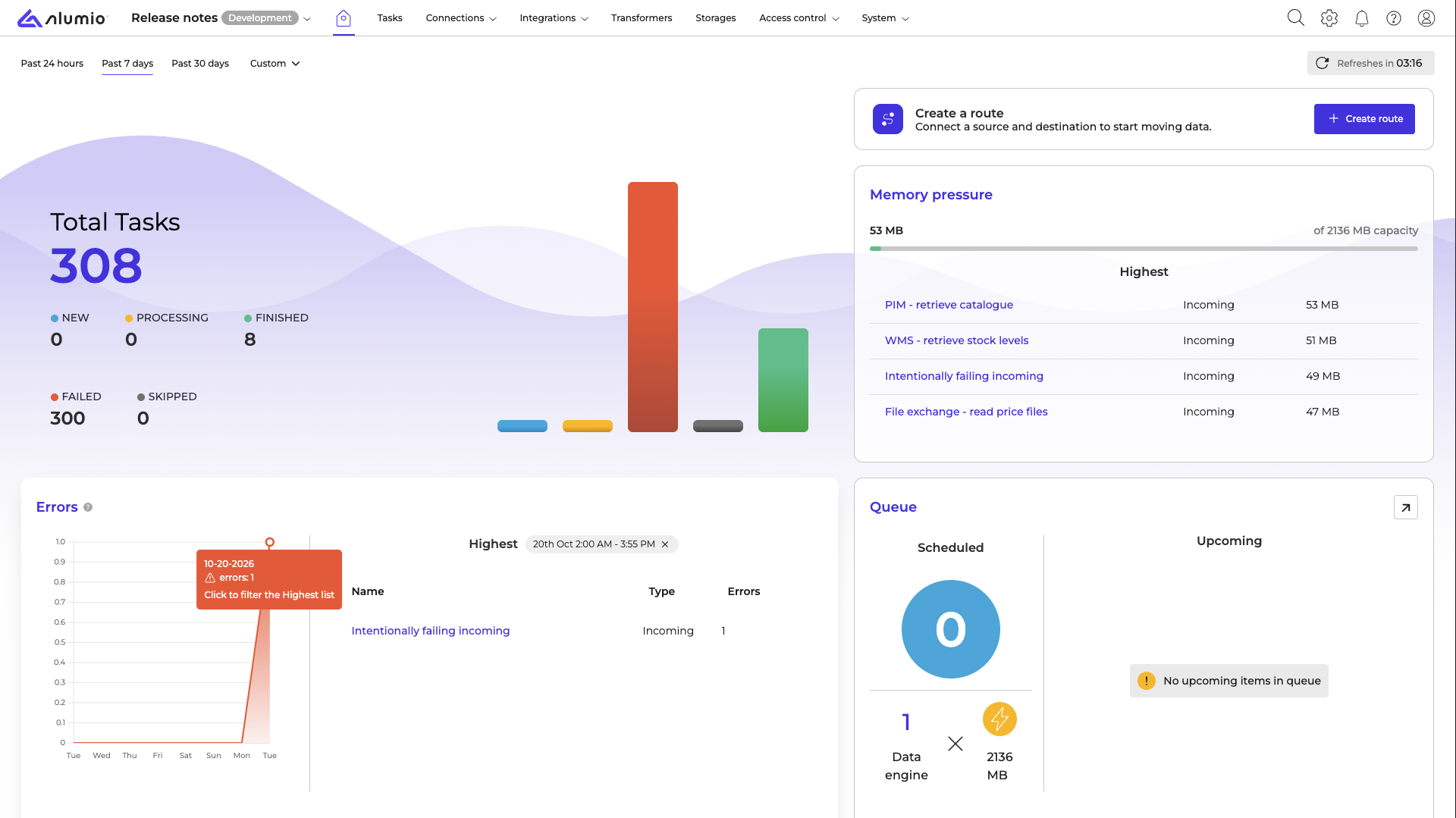
Task: Expand the System menu
Action: pyautogui.click(x=885, y=18)
